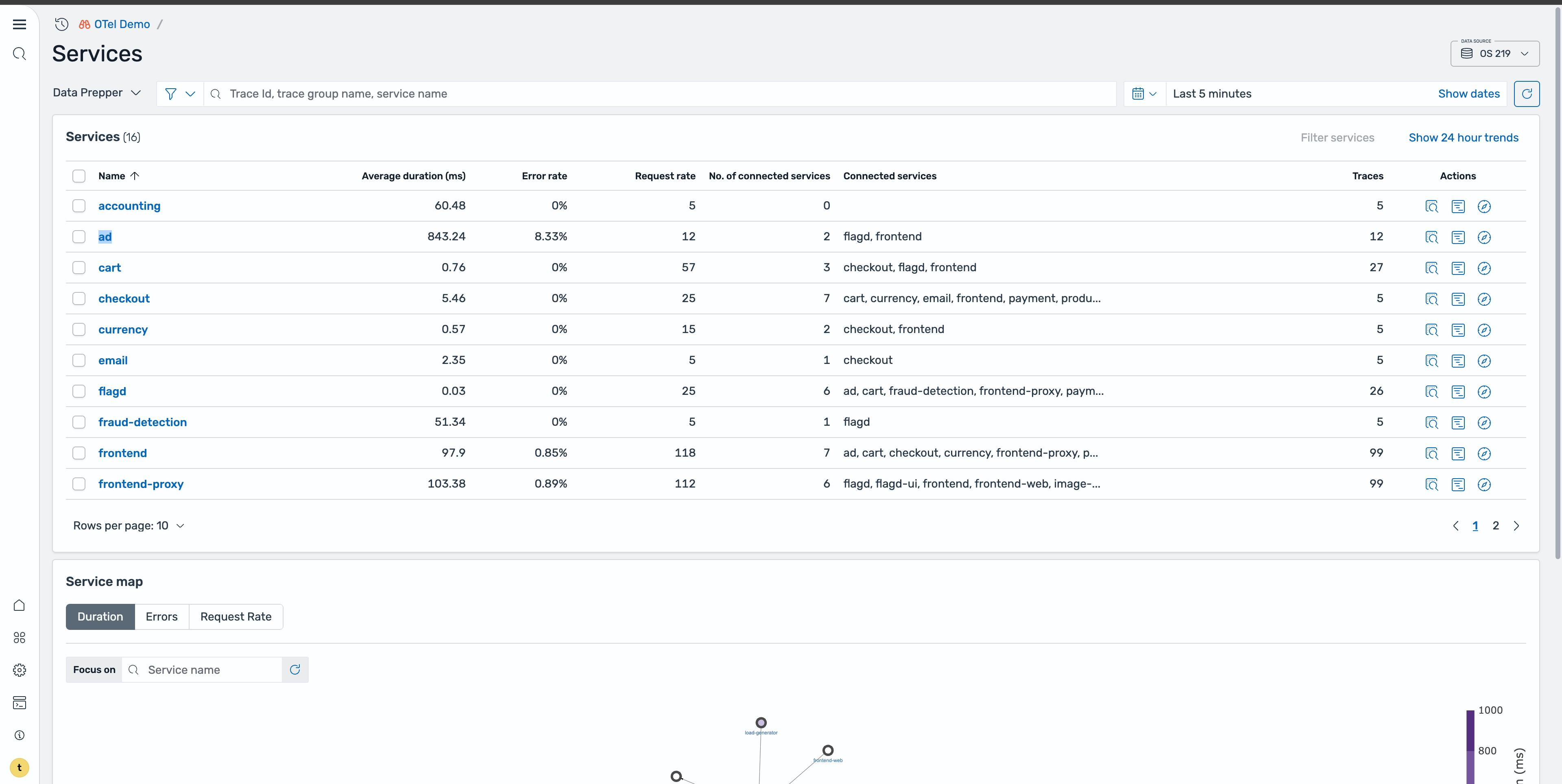This screenshot has height=784, width=1562.
Task: Check the checkout service checkbox
Action: click(x=79, y=298)
